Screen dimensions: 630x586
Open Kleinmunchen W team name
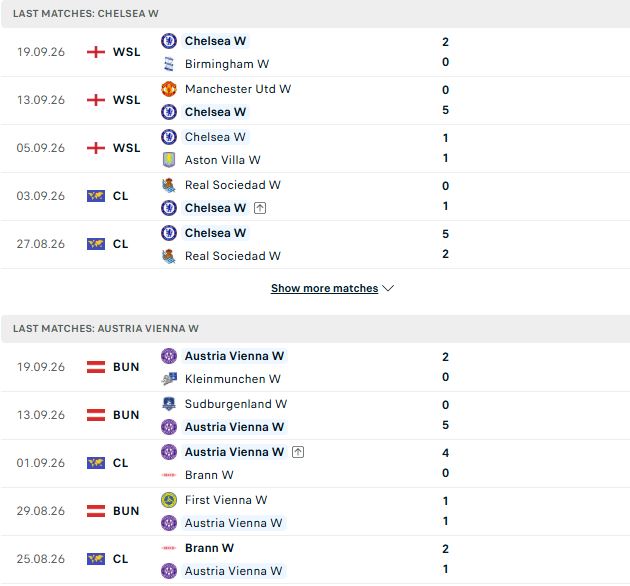(x=233, y=379)
